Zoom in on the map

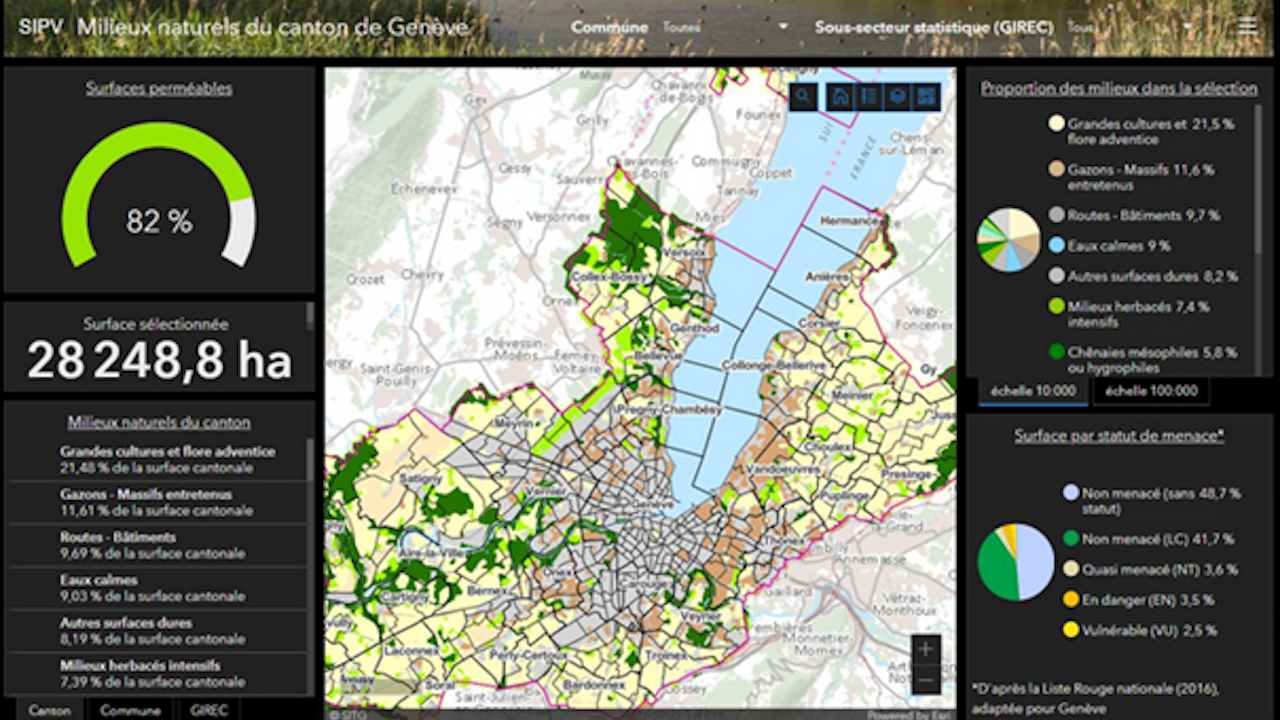click(926, 649)
